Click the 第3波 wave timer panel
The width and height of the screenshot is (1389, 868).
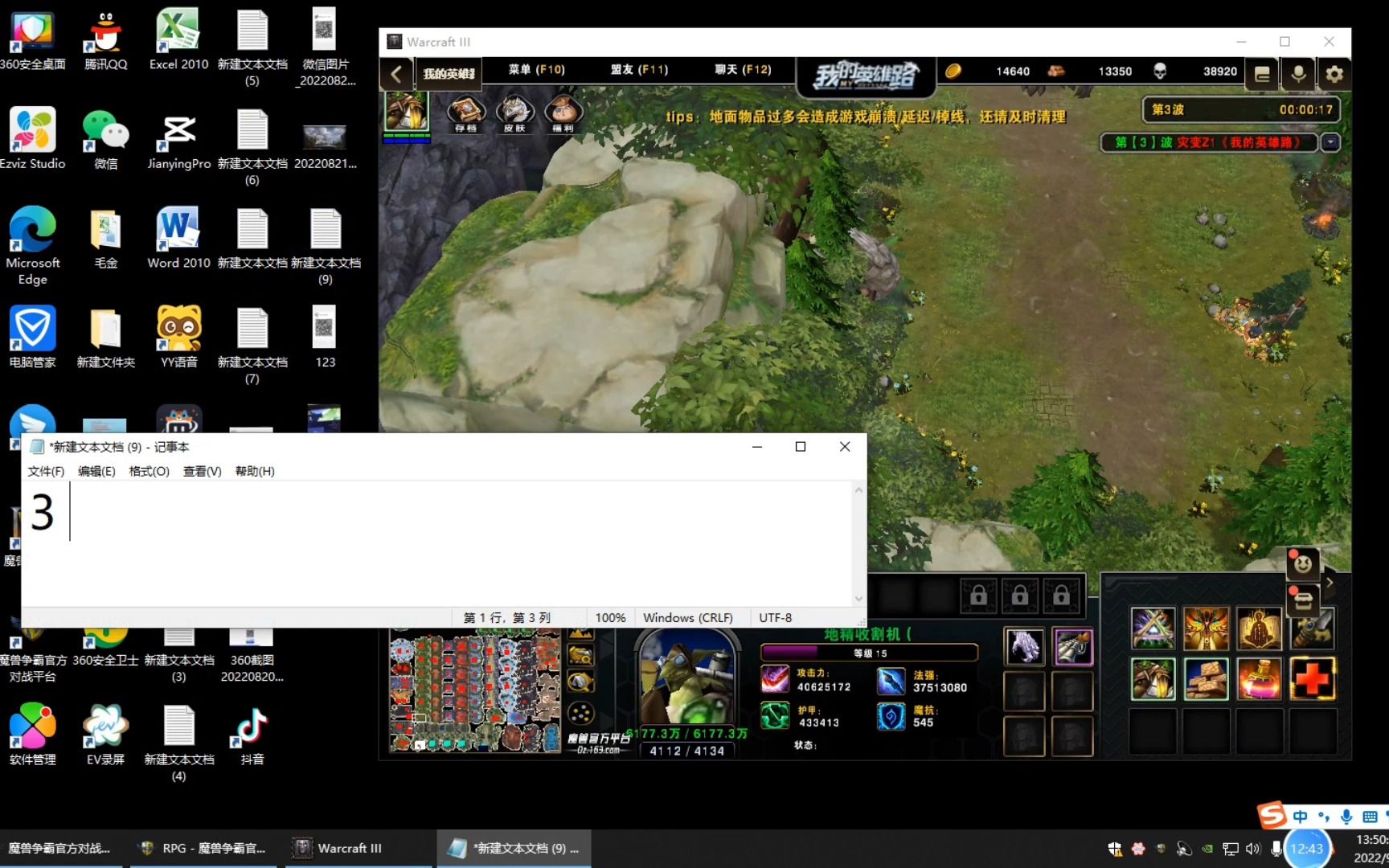coord(1241,109)
